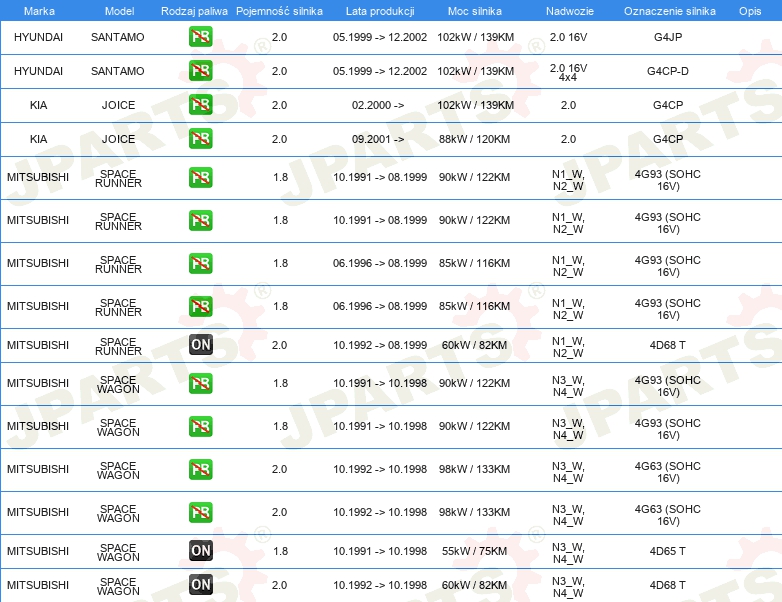Select the 4D65 T engine code cell
782x602 pixels.
[667, 551]
